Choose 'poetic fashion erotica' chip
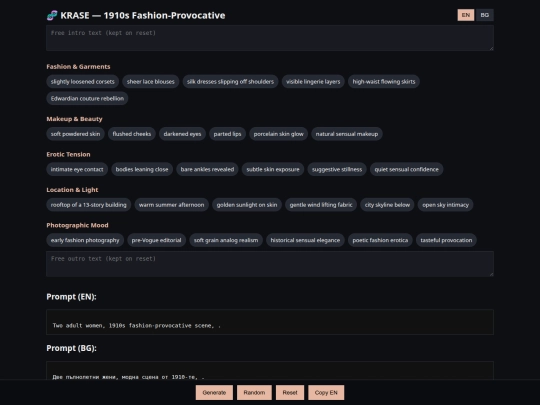This screenshot has width=540, height=405. pyautogui.click(x=380, y=240)
